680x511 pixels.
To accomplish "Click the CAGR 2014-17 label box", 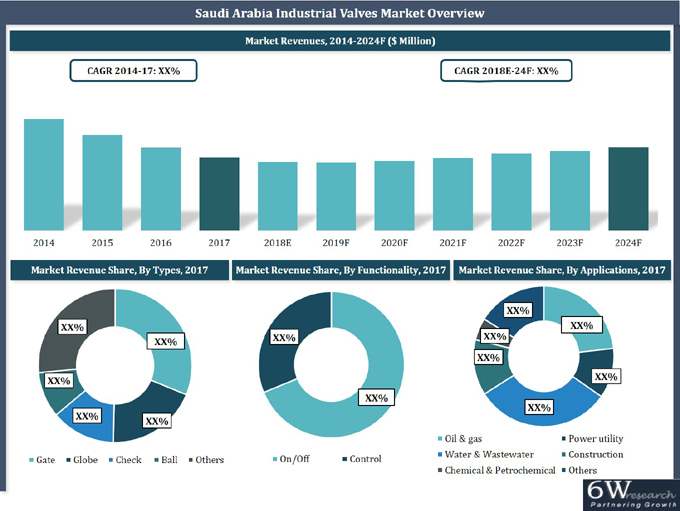I will [134, 71].
